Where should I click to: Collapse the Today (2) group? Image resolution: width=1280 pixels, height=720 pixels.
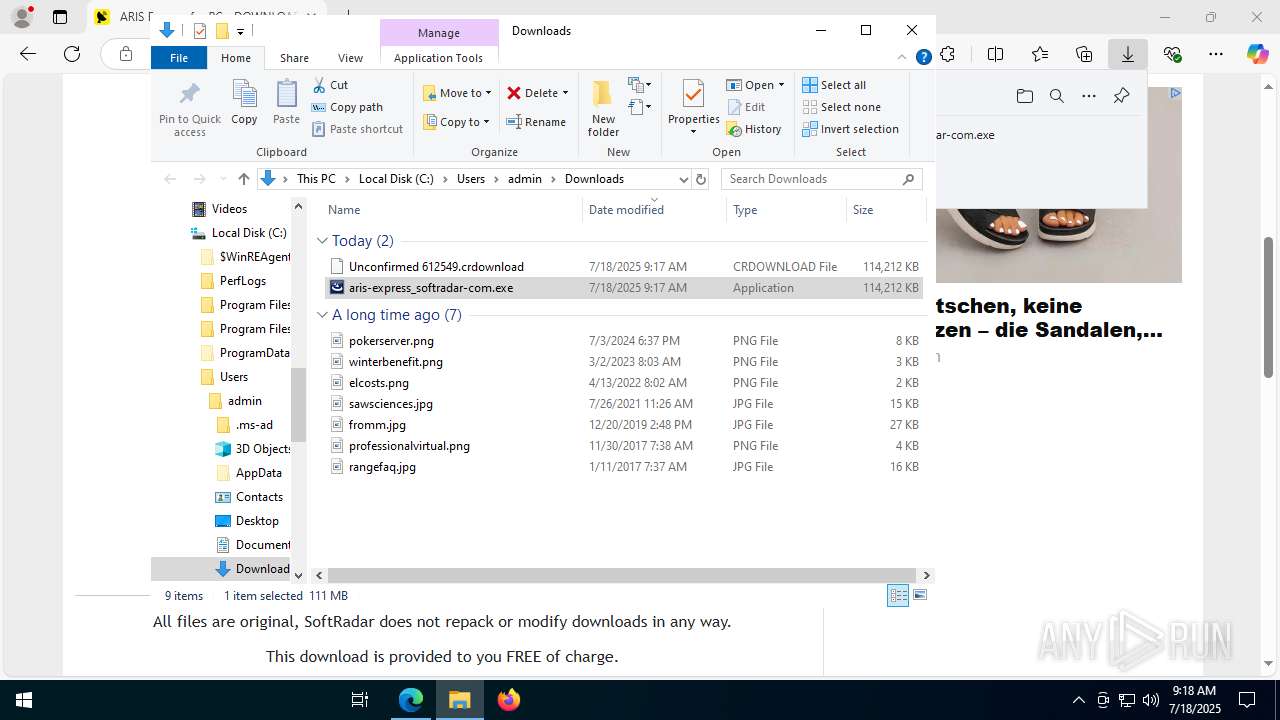pos(323,241)
